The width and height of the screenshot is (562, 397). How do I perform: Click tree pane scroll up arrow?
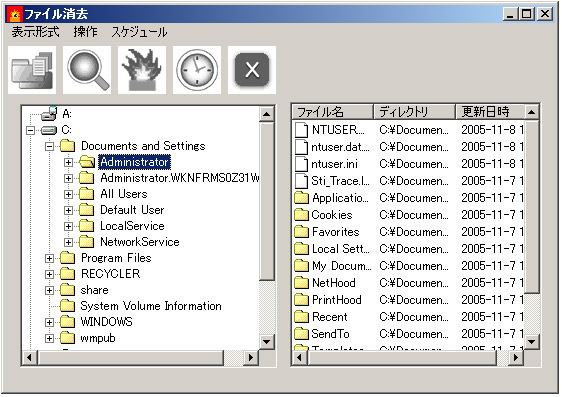click(x=266, y=114)
